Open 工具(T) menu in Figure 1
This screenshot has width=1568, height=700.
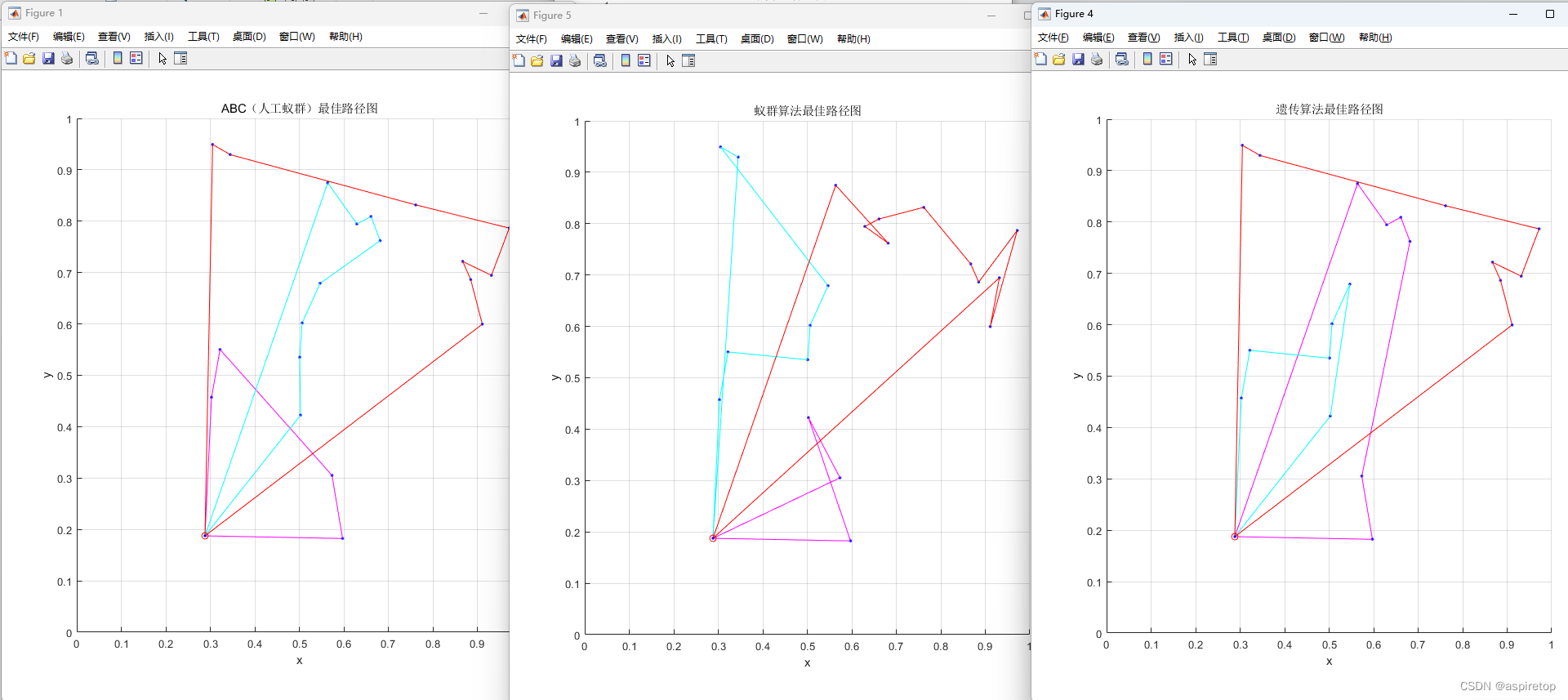pos(204,37)
